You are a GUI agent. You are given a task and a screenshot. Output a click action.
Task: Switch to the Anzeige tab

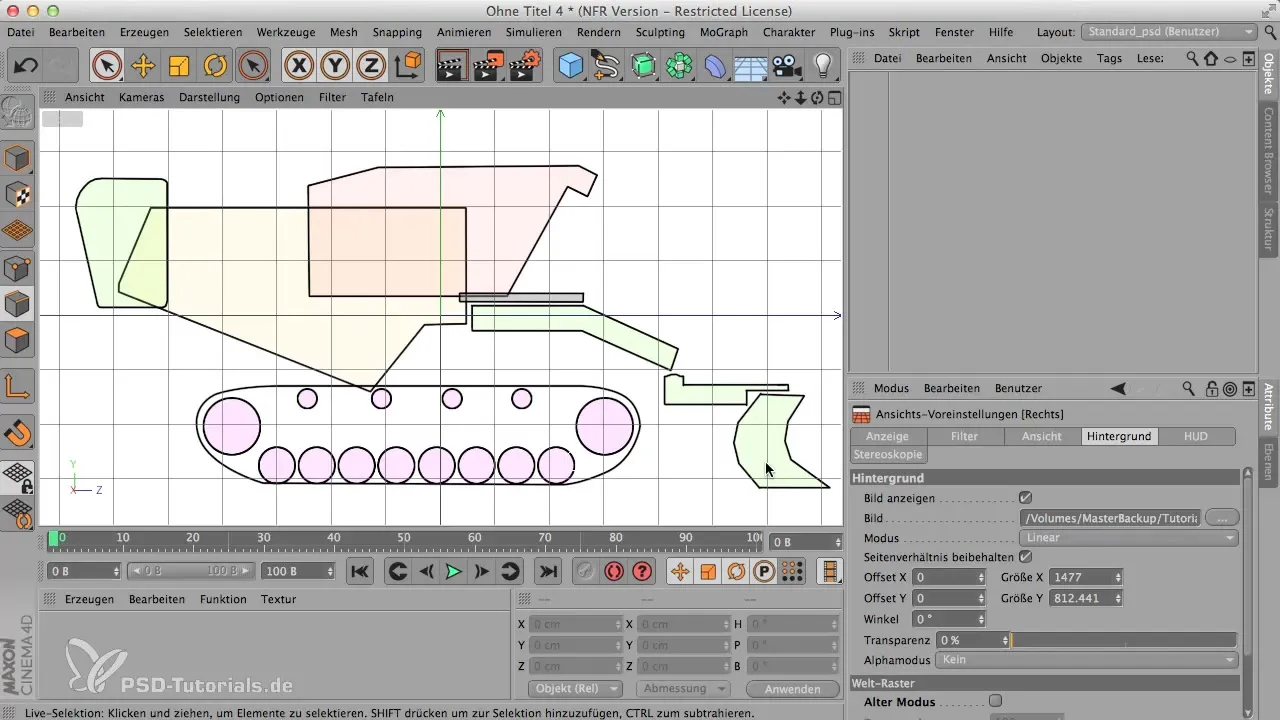click(887, 436)
